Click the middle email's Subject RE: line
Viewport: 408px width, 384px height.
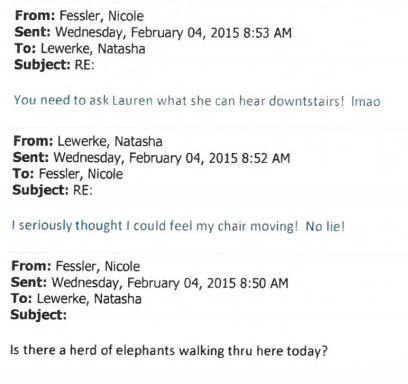(x=52, y=190)
